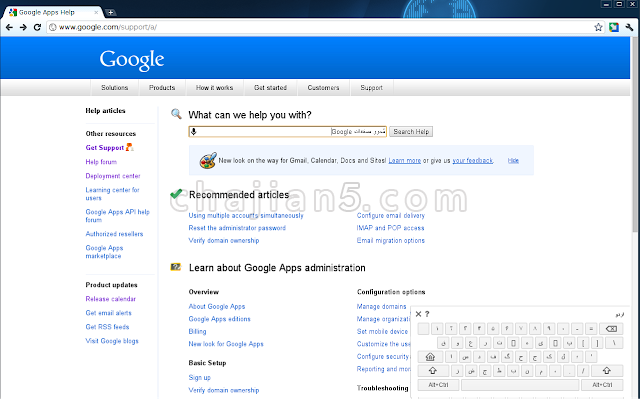Open the Get Support link
This screenshot has height=400, width=640.
pos(104,148)
